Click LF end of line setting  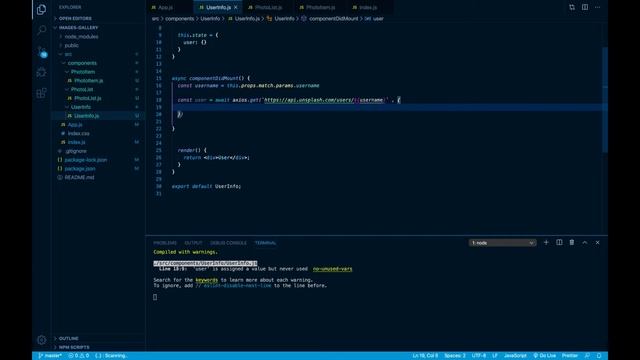495,356
